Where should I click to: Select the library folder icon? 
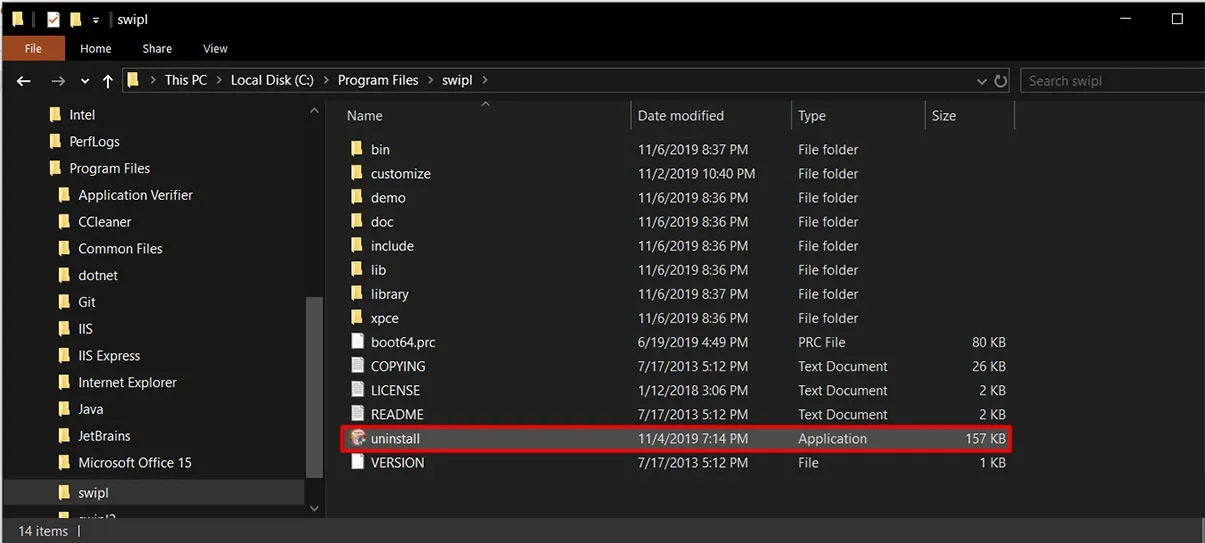coord(358,293)
